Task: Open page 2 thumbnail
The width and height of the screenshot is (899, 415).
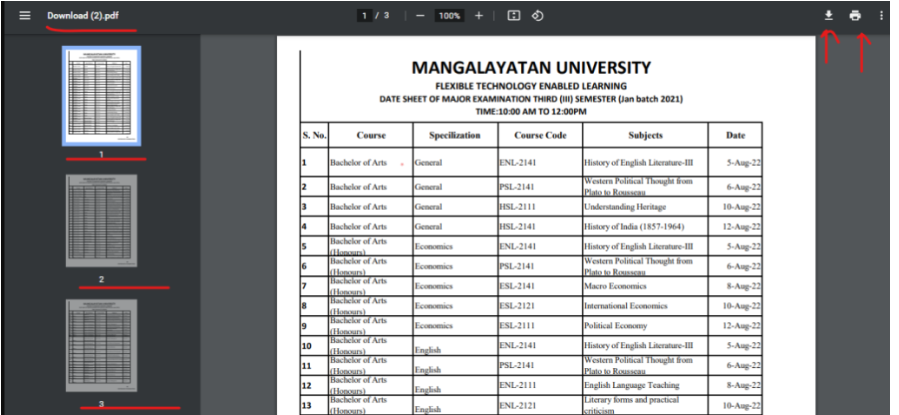Action: click(101, 221)
